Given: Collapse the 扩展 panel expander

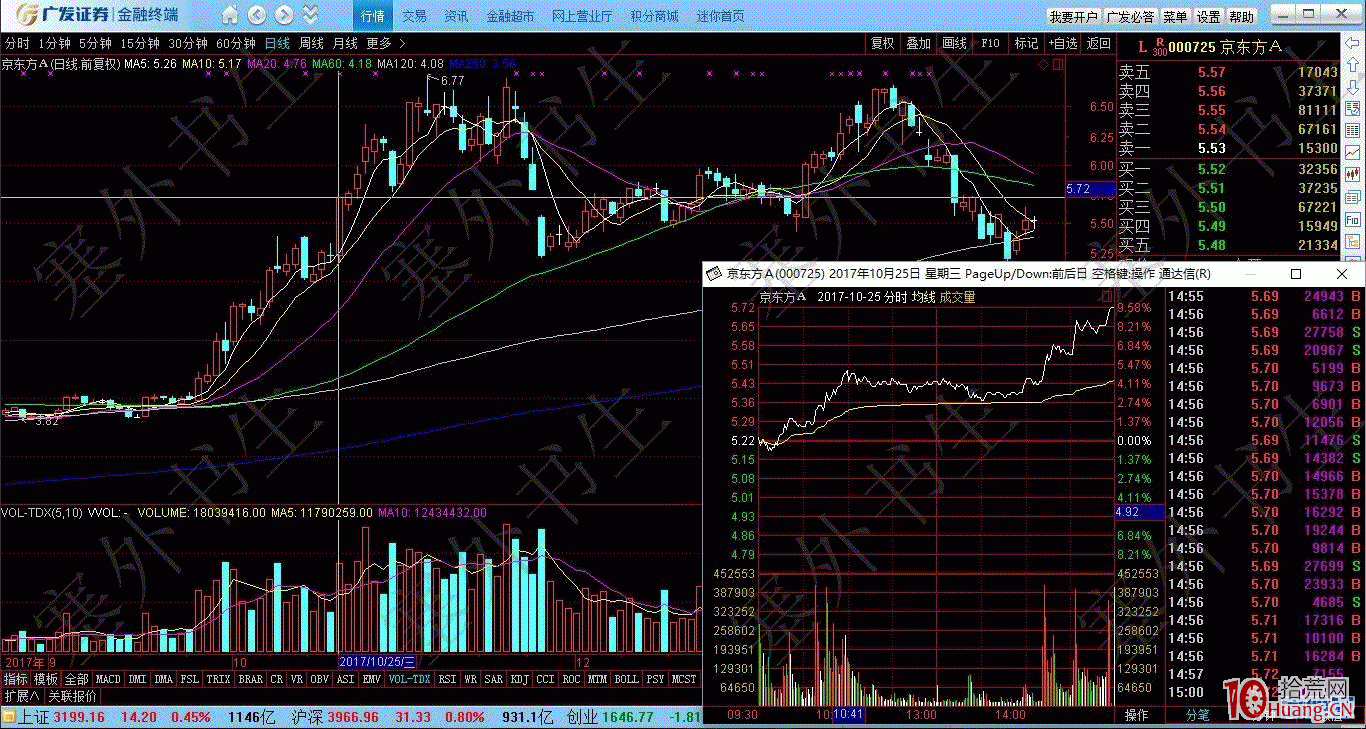Looking at the screenshot, I should [x=21, y=696].
